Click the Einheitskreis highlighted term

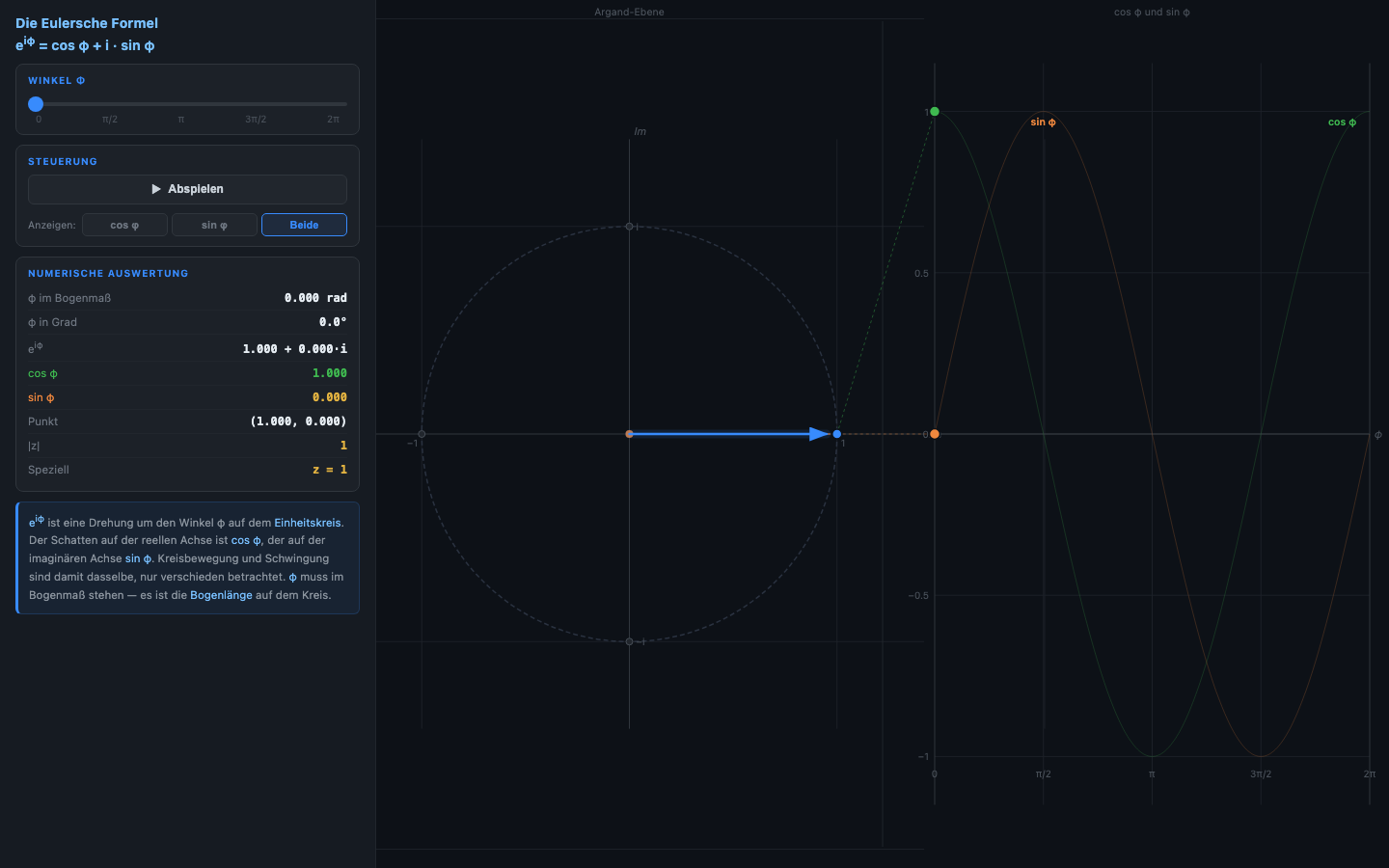coord(308,523)
